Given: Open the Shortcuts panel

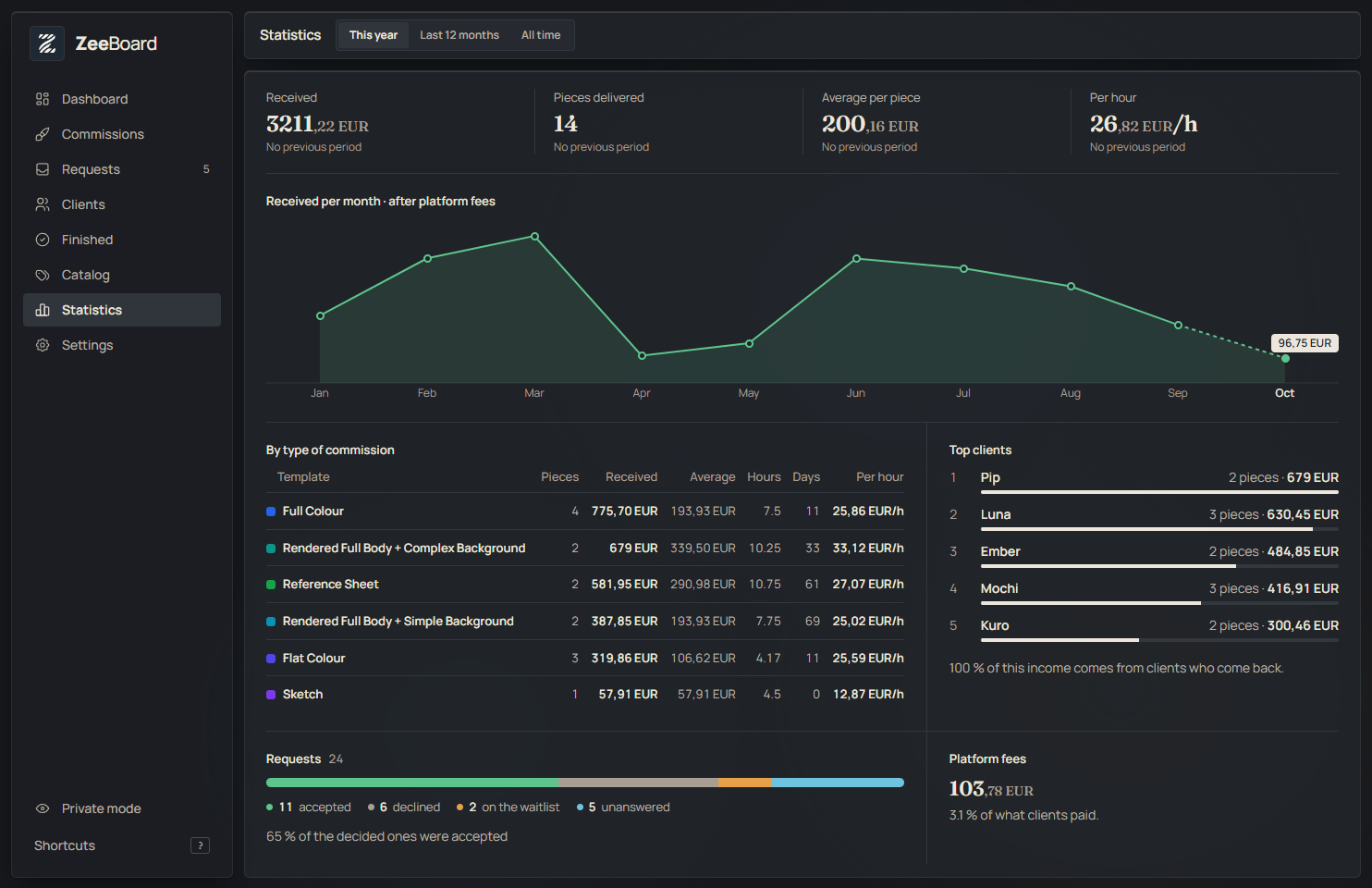Looking at the screenshot, I should point(122,845).
